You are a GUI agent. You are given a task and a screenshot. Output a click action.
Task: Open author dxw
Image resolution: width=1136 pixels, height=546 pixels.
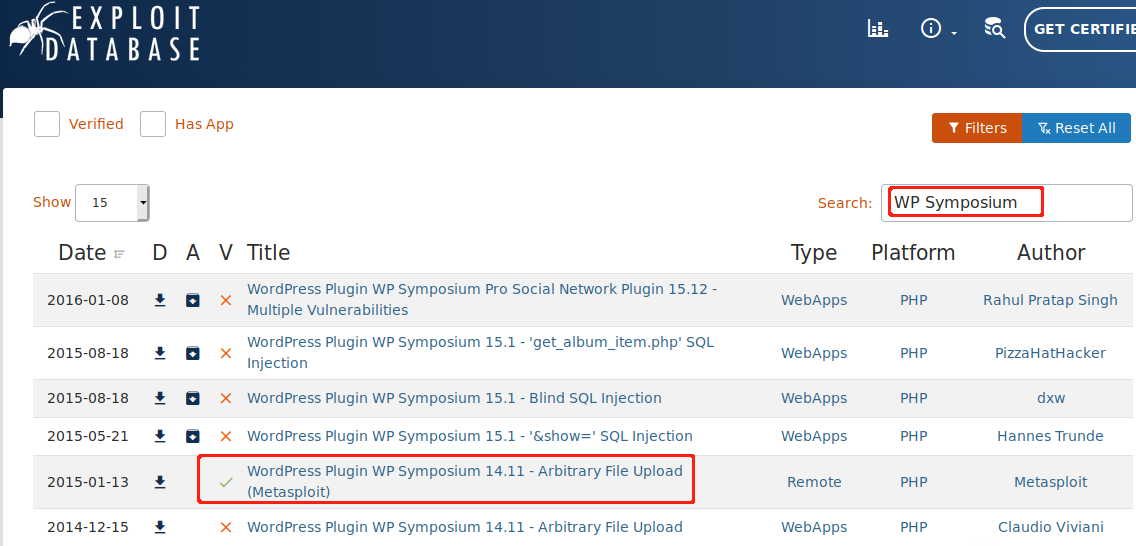(x=1050, y=398)
